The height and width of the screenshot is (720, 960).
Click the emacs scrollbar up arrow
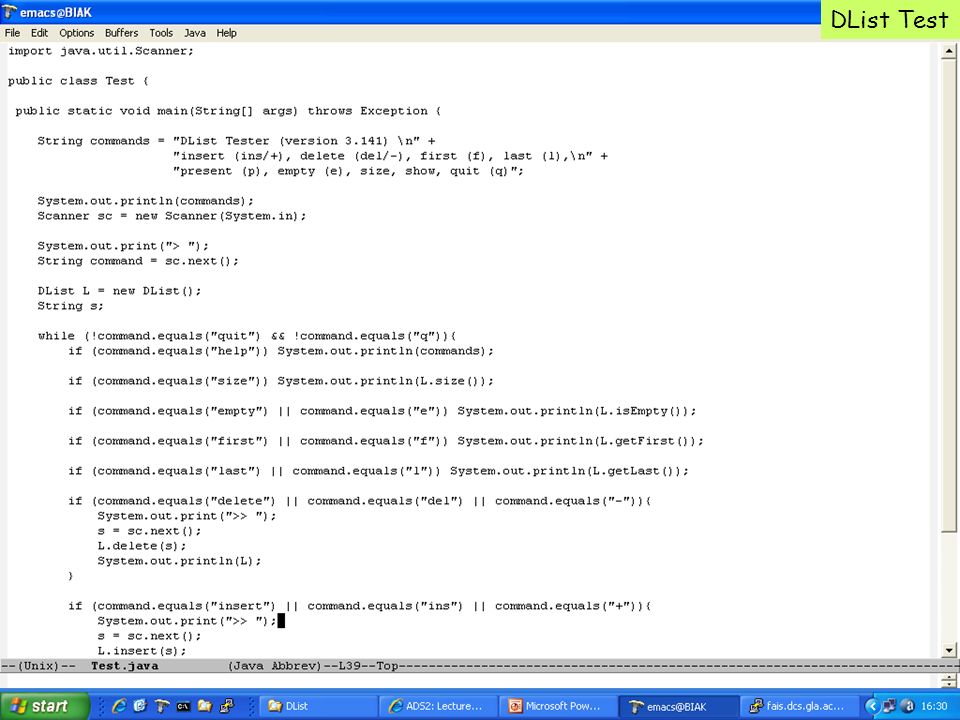pos(949,51)
